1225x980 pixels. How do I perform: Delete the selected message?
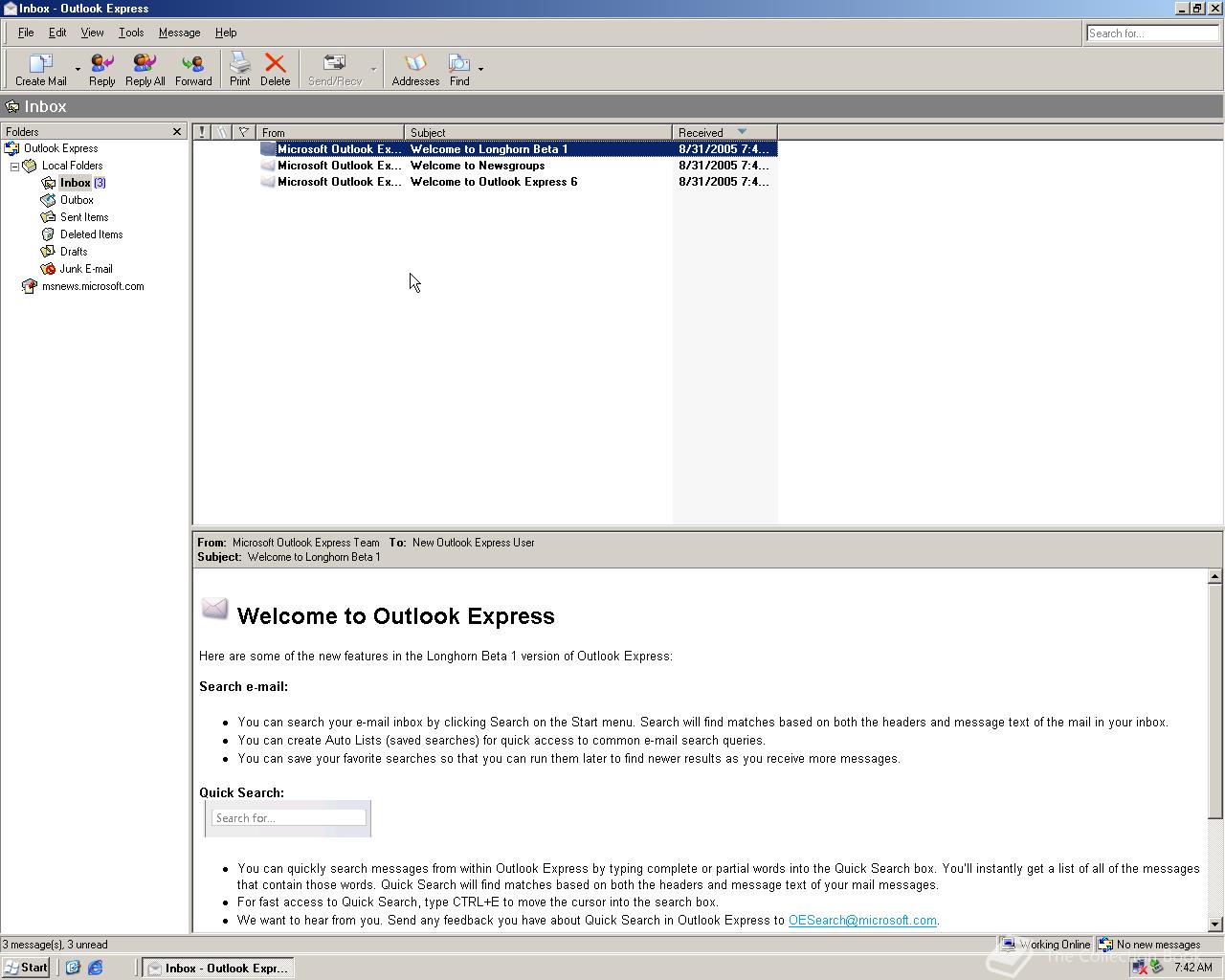[x=275, y=70]
